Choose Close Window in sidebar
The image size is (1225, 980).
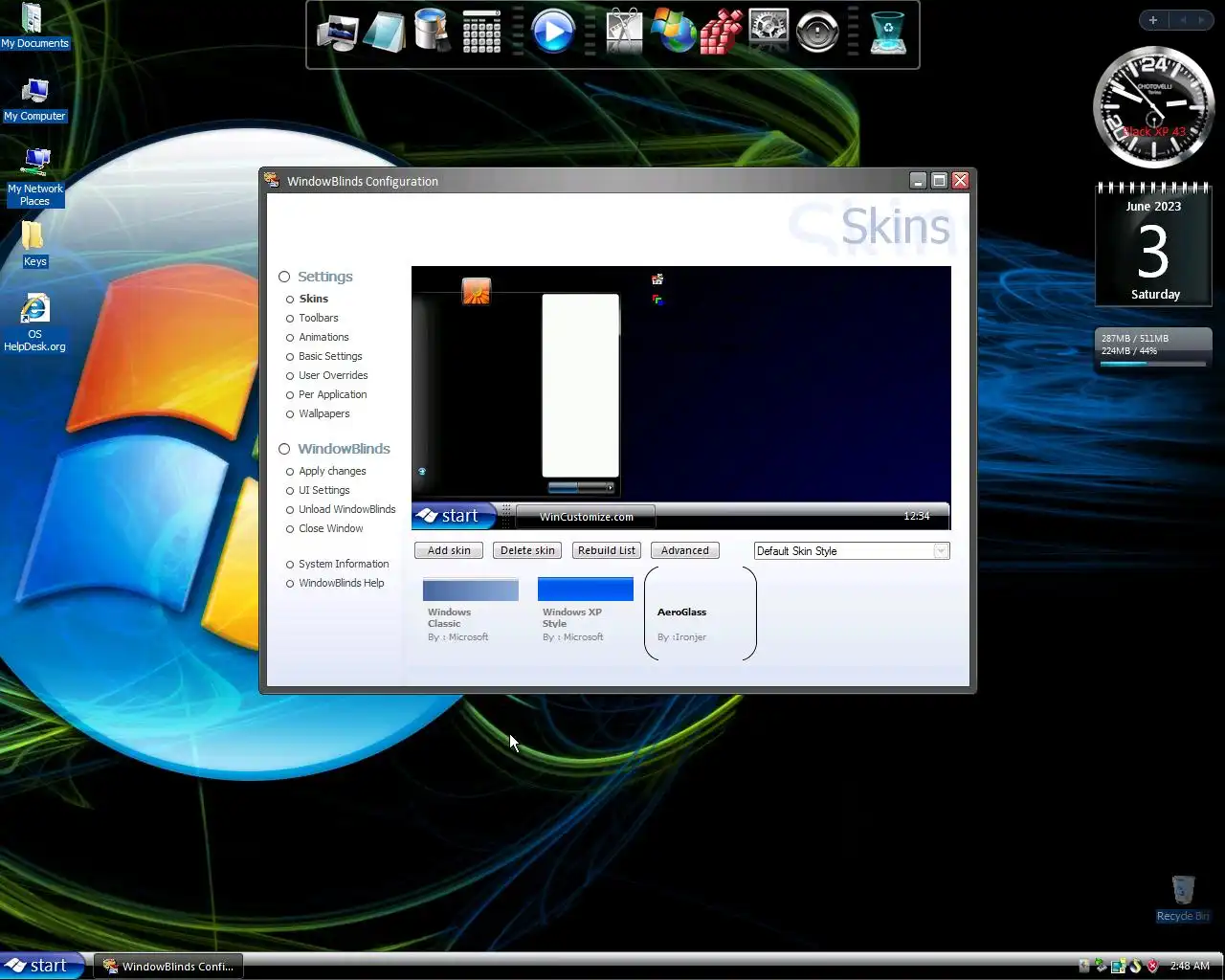[x=330, y=528]
